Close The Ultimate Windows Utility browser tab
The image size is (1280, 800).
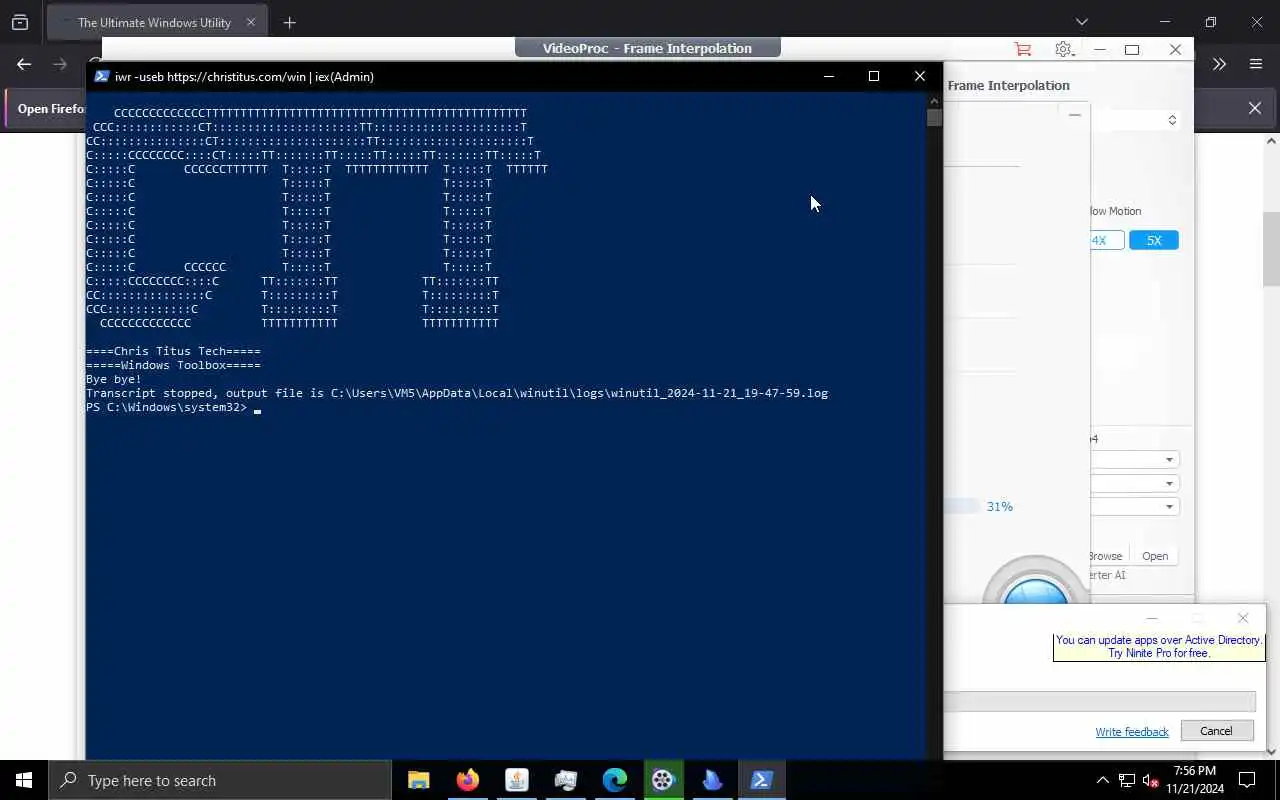click(x=251, y=22)
